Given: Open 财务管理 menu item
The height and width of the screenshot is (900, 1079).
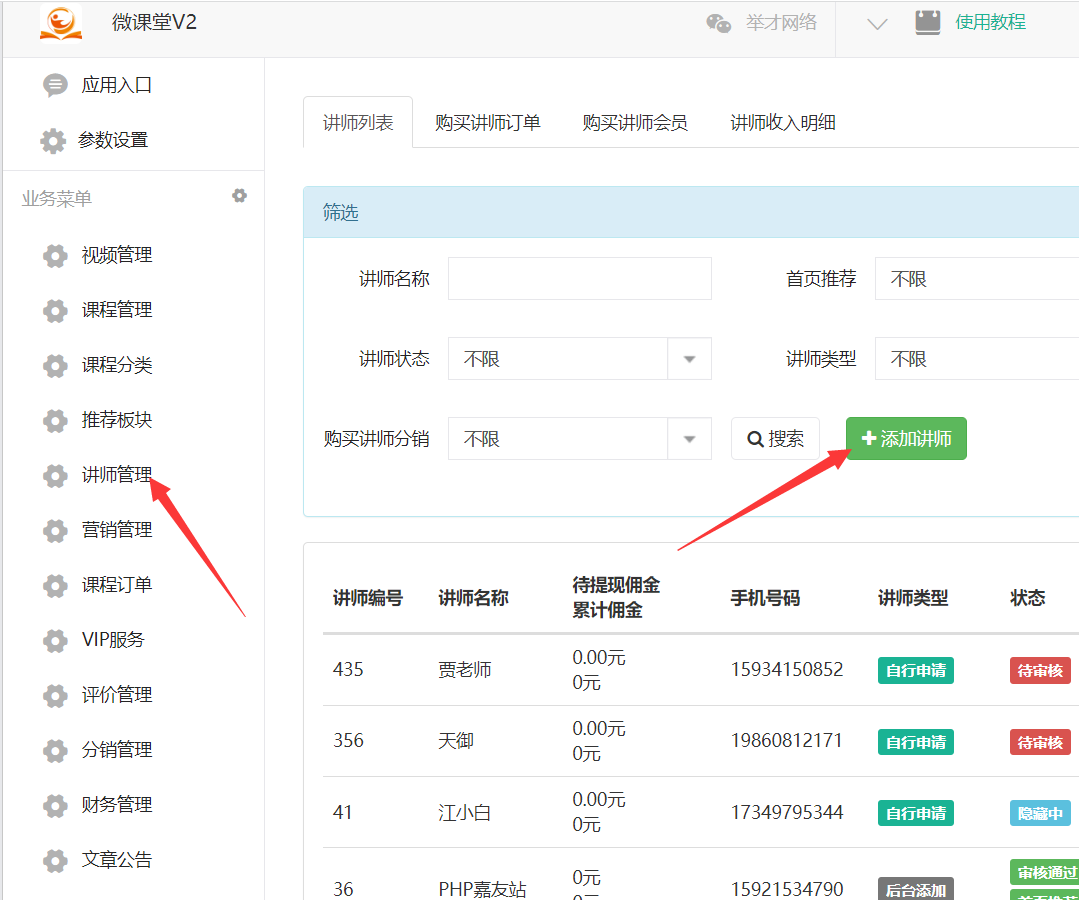Looking at the screenshot, I should pyautogui.click(x=117, y=806).
